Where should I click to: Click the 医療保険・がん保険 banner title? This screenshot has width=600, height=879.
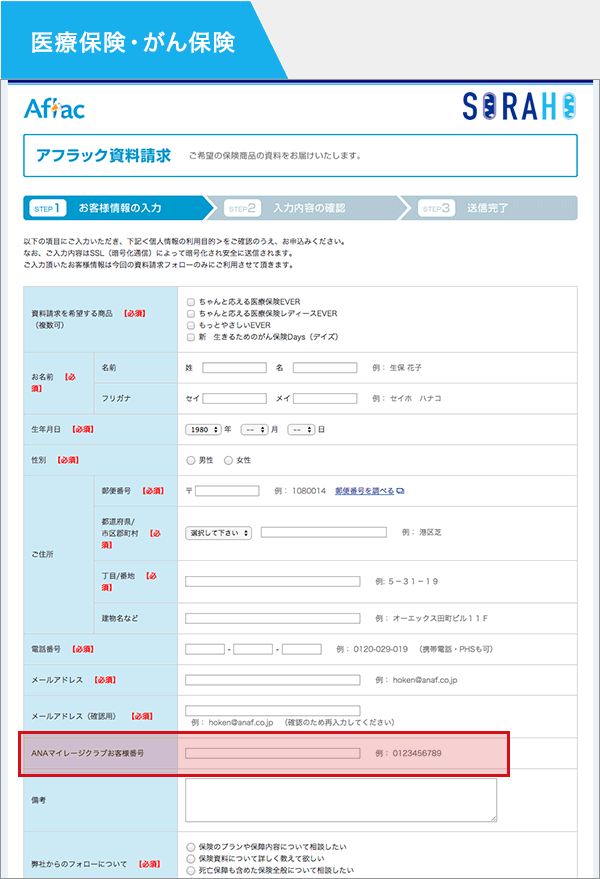[x=133, y=43]
